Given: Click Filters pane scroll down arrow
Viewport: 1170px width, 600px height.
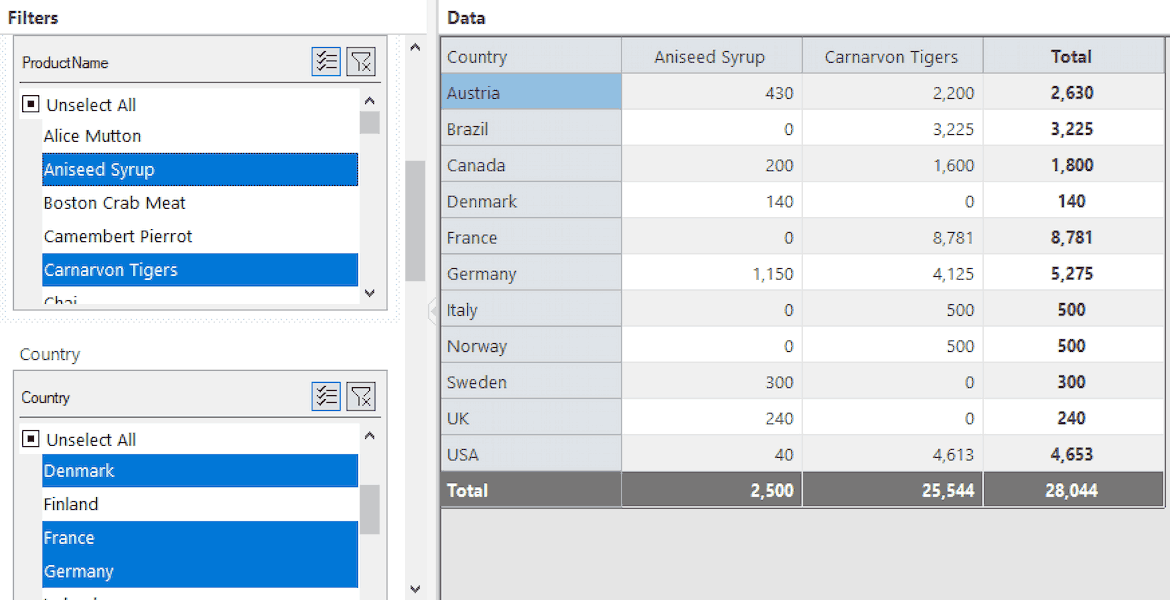Looking at the screenshot, I should click(416, 589).
